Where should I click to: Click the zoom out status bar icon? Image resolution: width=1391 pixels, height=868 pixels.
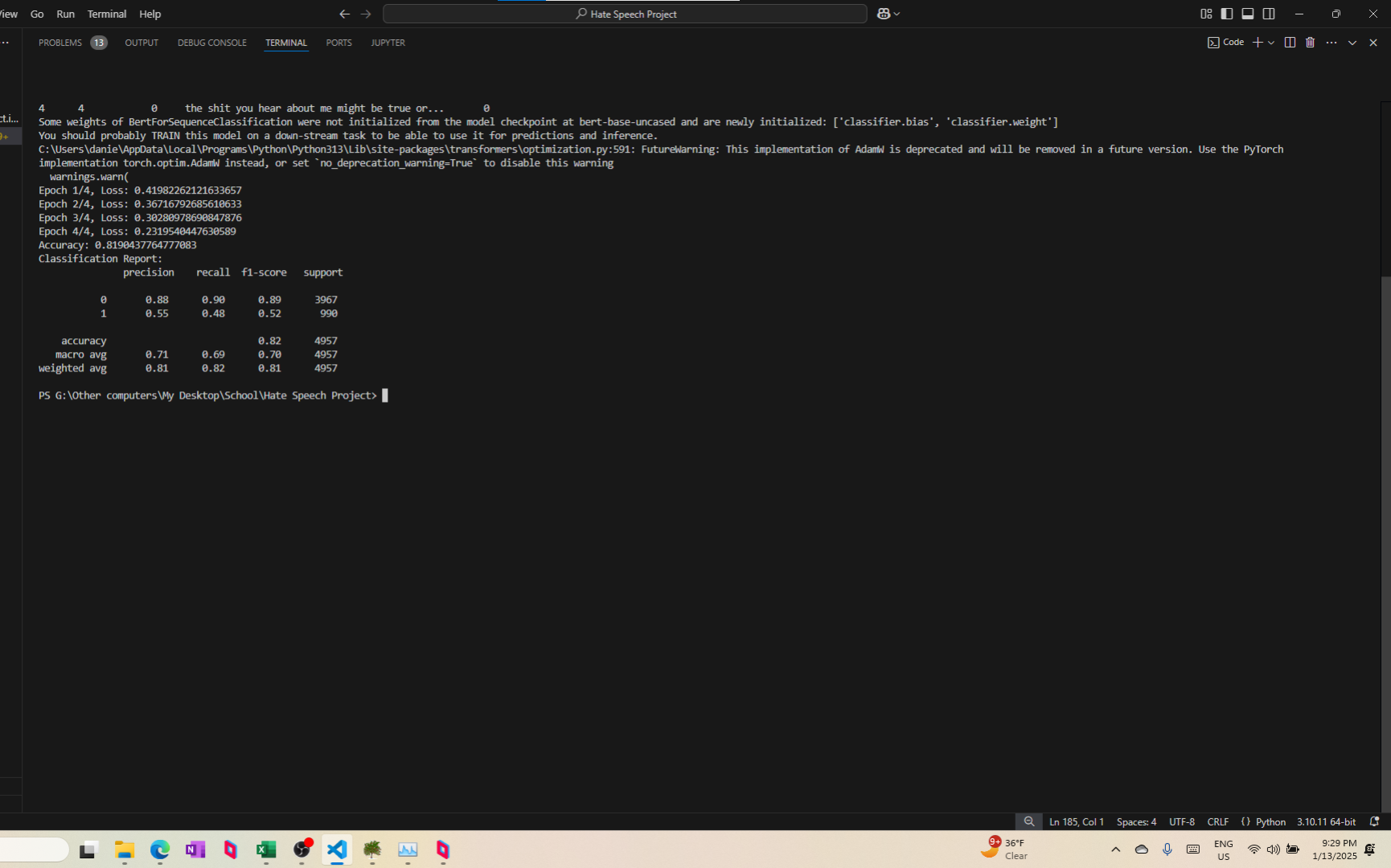pos(1028,821)
